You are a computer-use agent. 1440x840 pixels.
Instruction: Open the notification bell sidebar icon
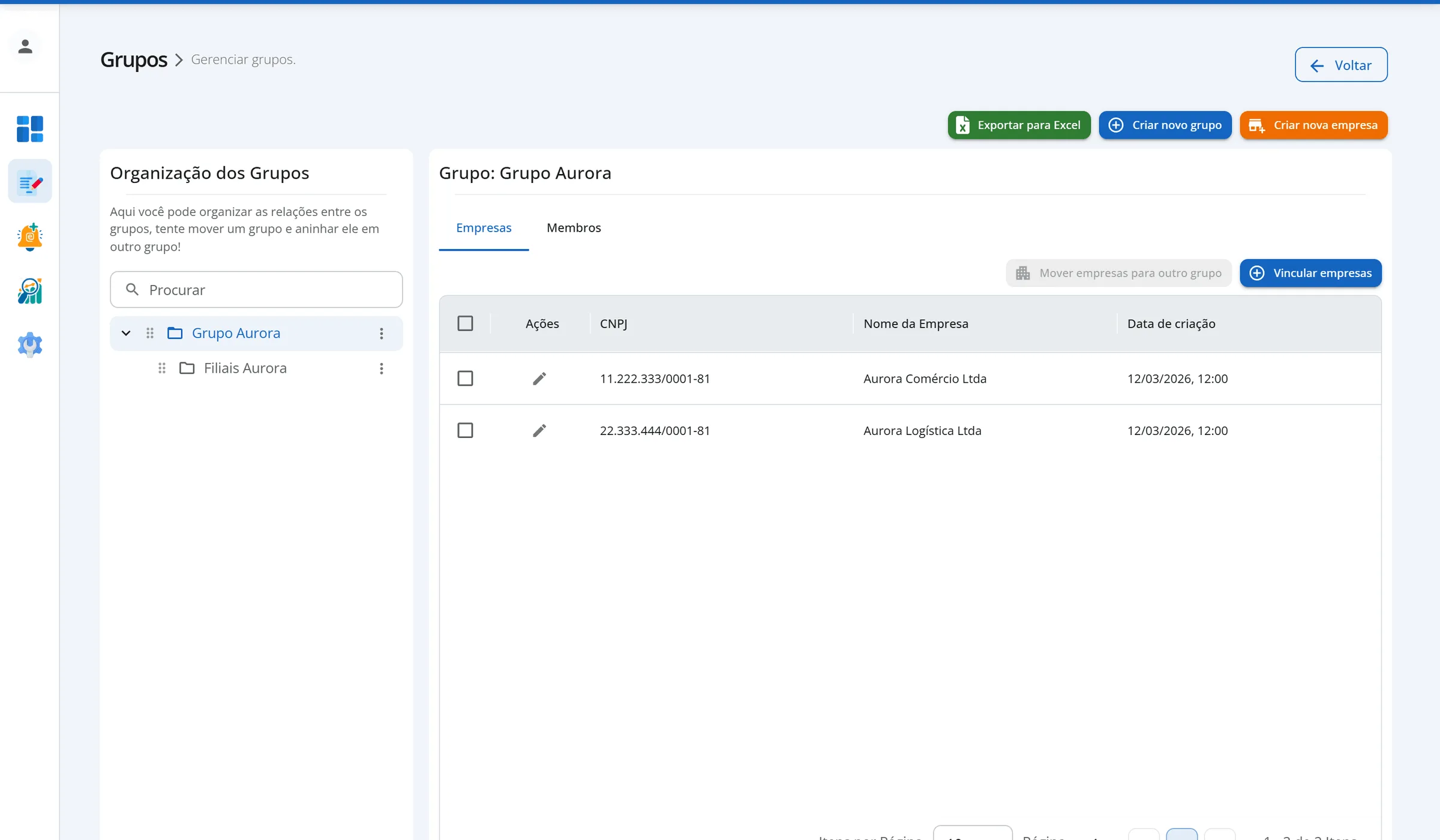(30, 236)
